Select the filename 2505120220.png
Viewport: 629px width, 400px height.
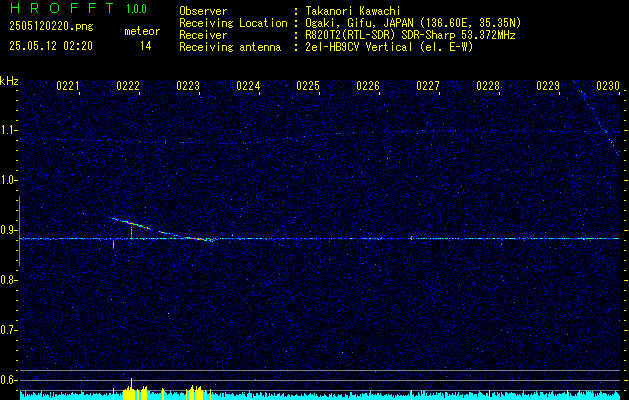click(51, 27)
